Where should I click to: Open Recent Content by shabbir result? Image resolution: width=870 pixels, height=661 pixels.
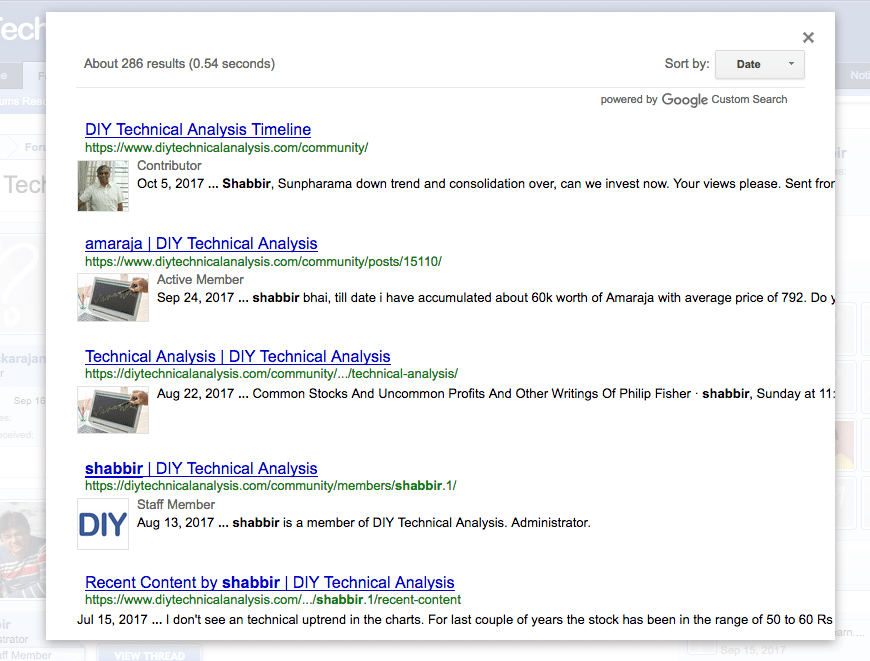pyautogui.click(x=269, y=583)
